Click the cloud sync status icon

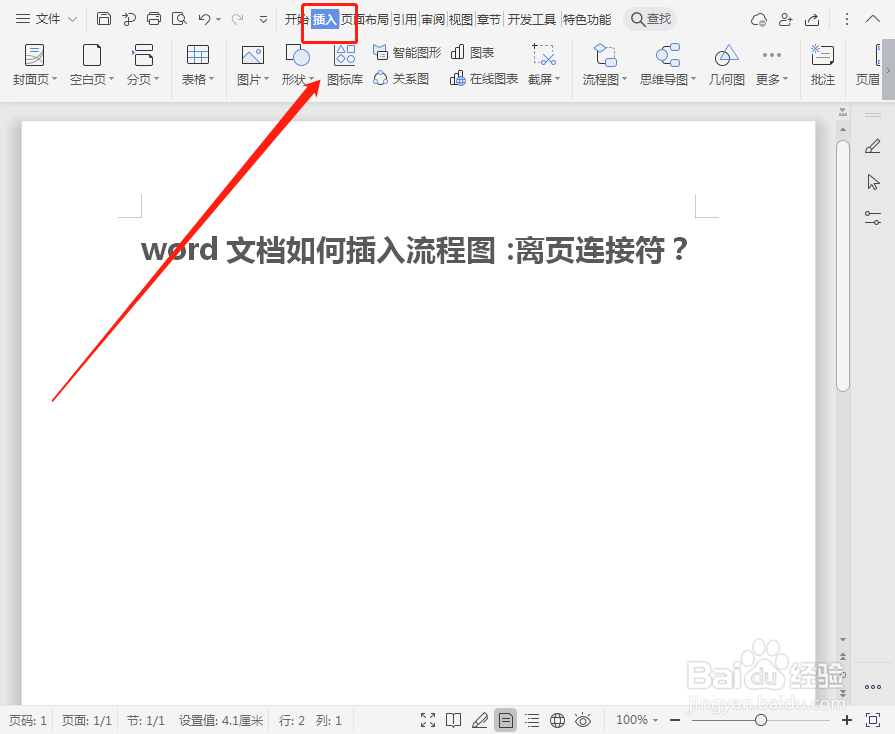pos(759,19)
